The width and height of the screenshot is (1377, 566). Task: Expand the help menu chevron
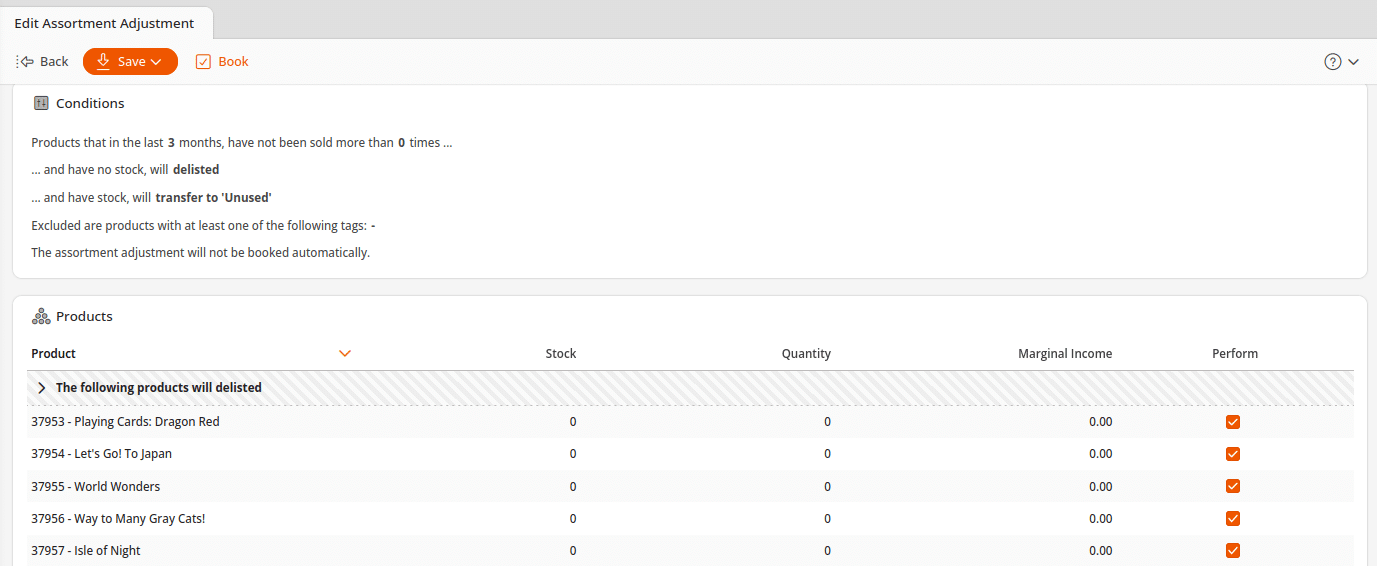point(1354,62)
